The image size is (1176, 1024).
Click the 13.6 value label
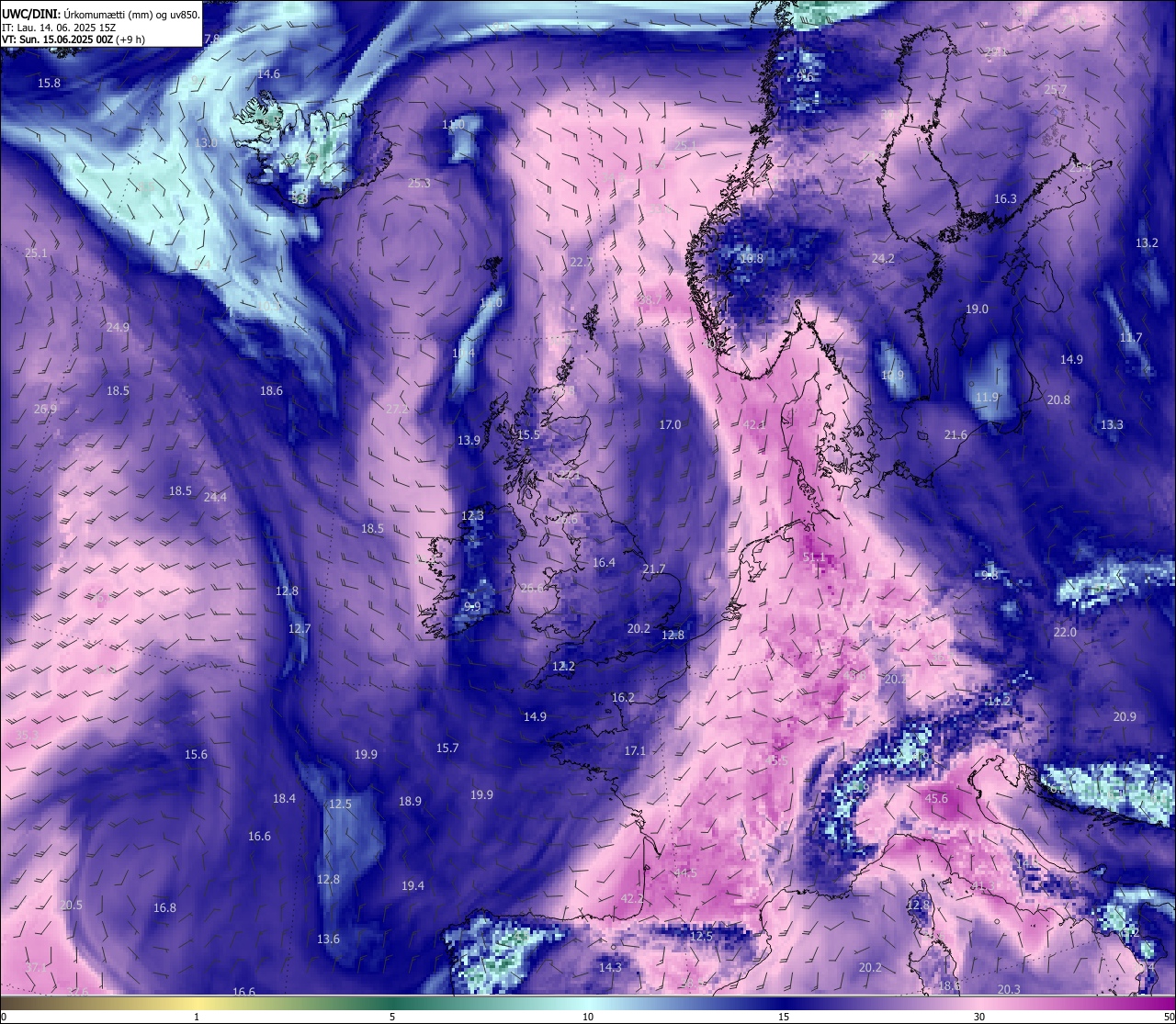coord(328,939)
